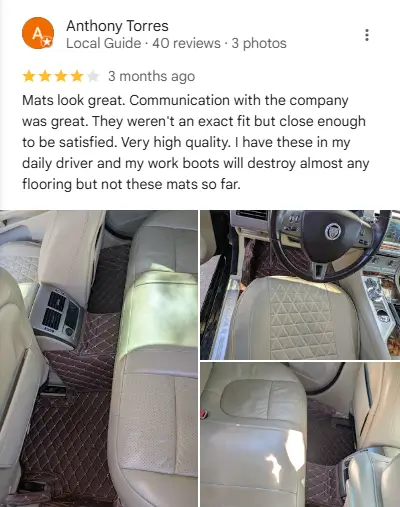Select the 3 photos text
The height and width of the screenshot is (507, 400).
pos(259,43)
